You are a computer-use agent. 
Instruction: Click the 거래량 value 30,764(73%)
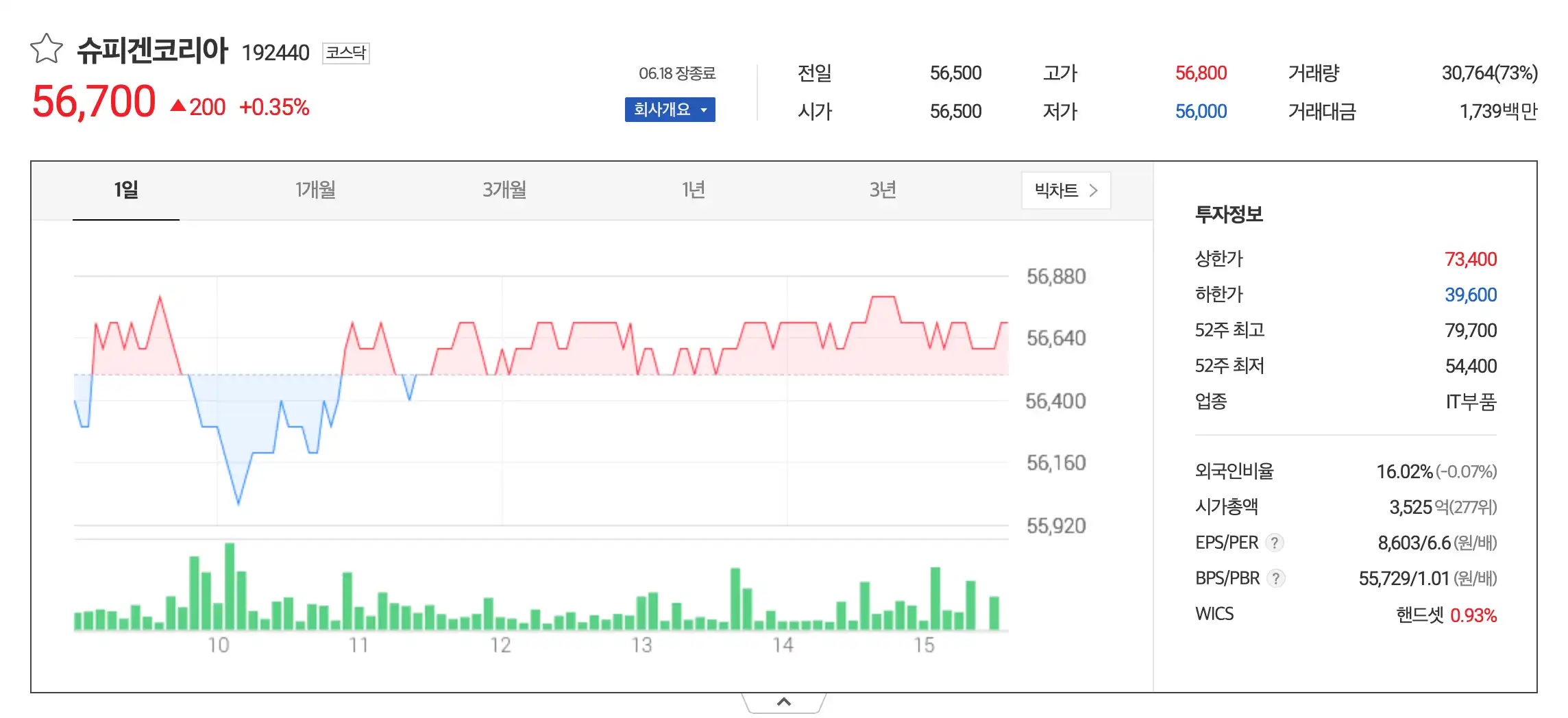click(x=1489, y=73)
